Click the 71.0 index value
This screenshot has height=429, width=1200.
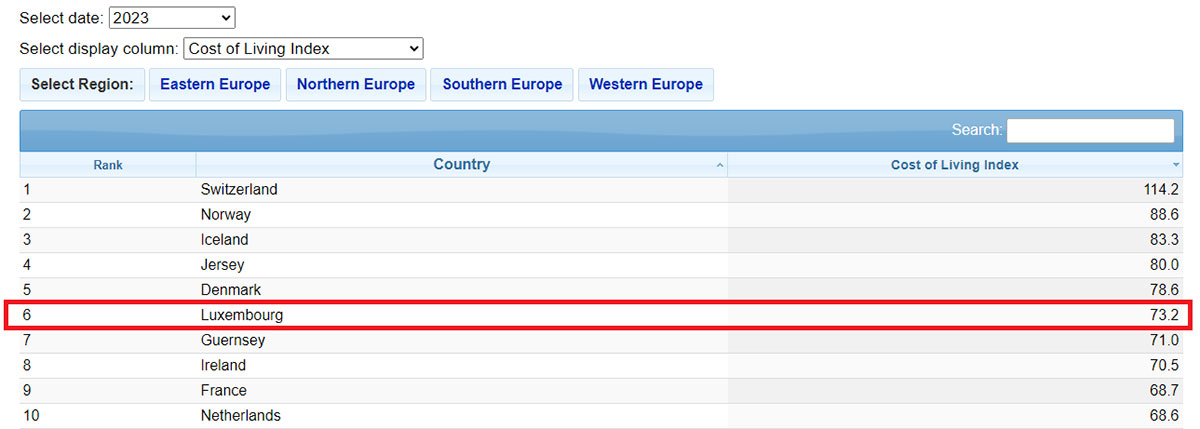tap(1165, 340)
